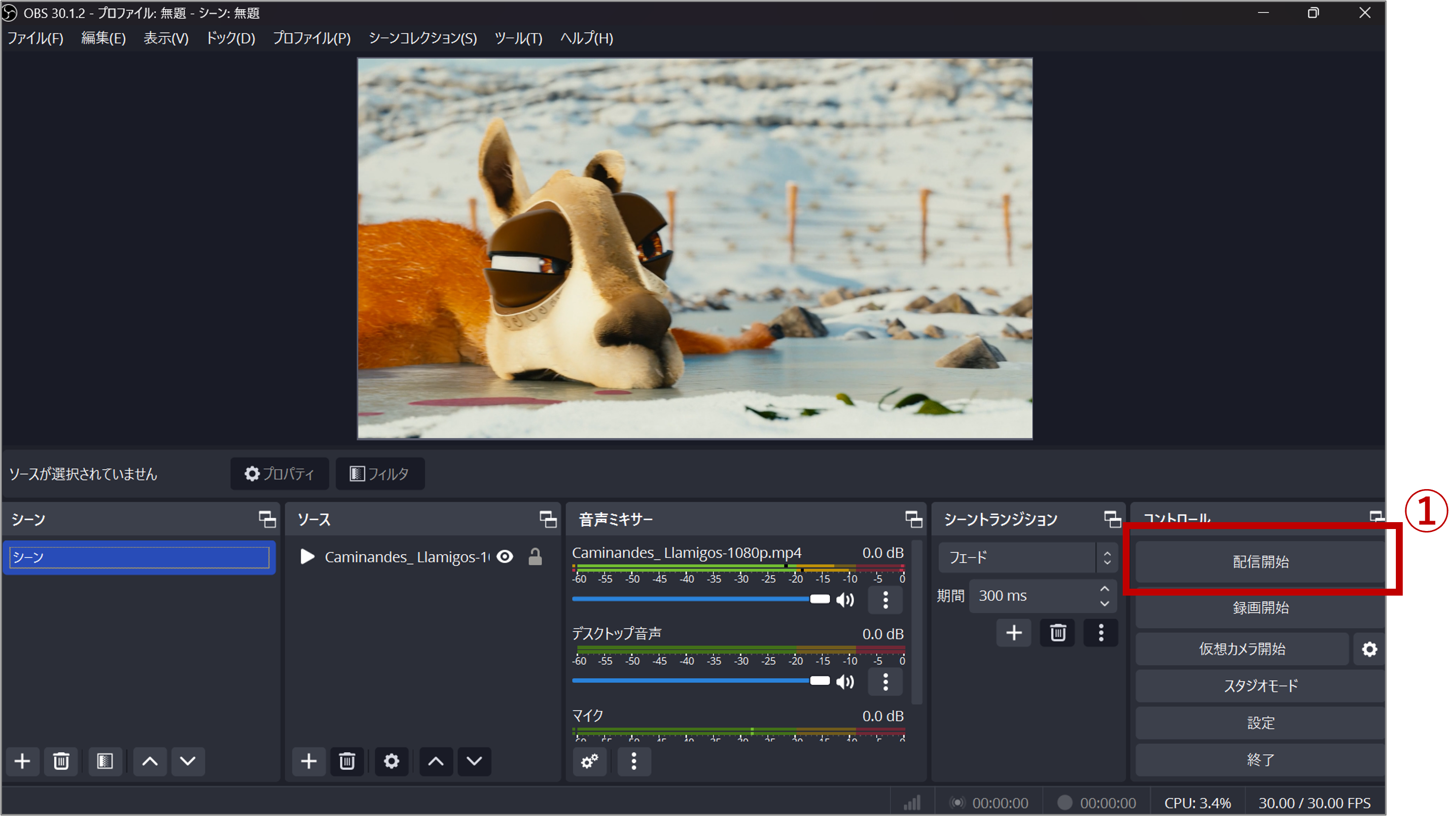Viewport: 1456px width, 816px height.
Task: Toggle visibility eye of Caminandes source
Action: pyautogui.click(x=505, y=557)
